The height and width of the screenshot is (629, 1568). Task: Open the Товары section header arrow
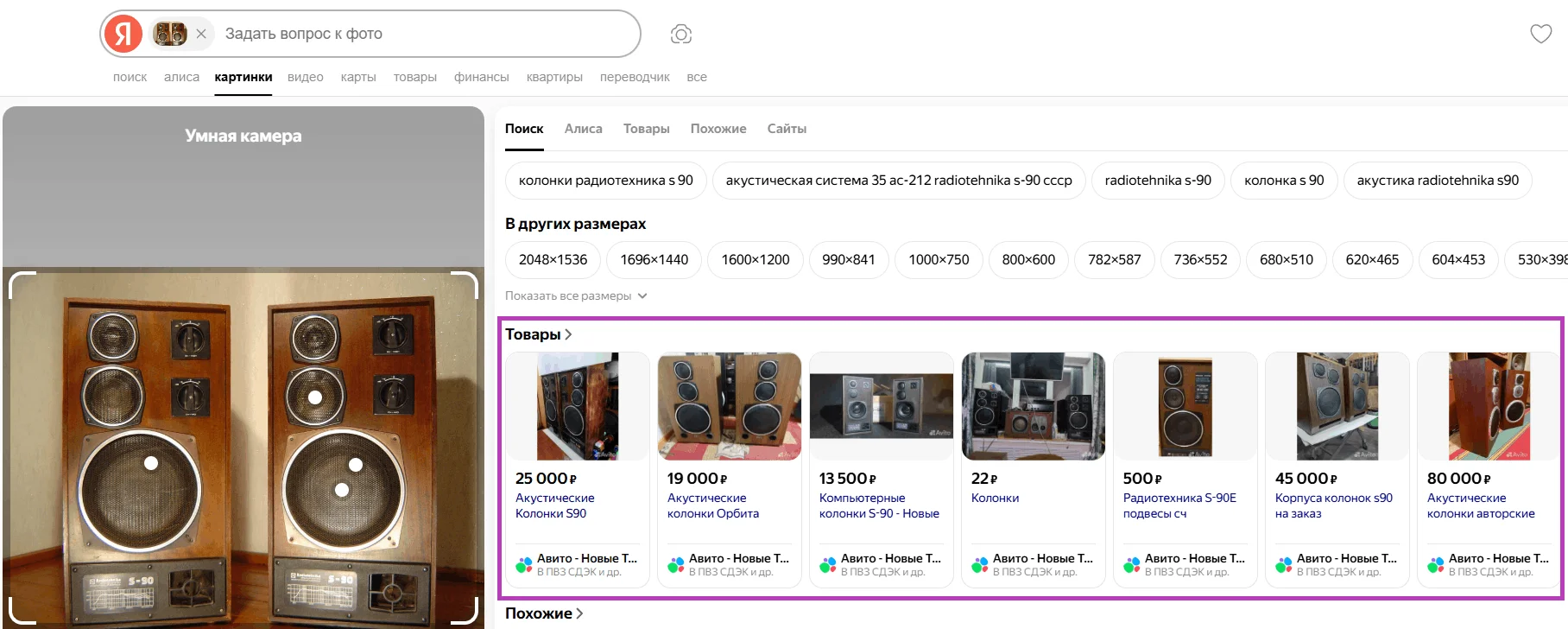[x=568, y=334]
